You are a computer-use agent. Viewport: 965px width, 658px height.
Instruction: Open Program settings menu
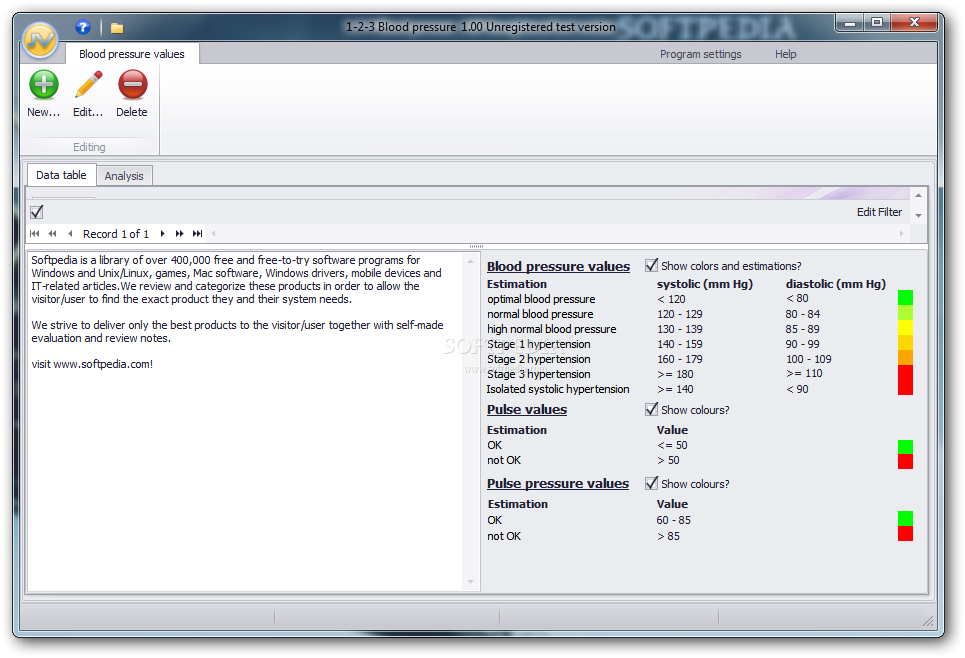[700, 54]
